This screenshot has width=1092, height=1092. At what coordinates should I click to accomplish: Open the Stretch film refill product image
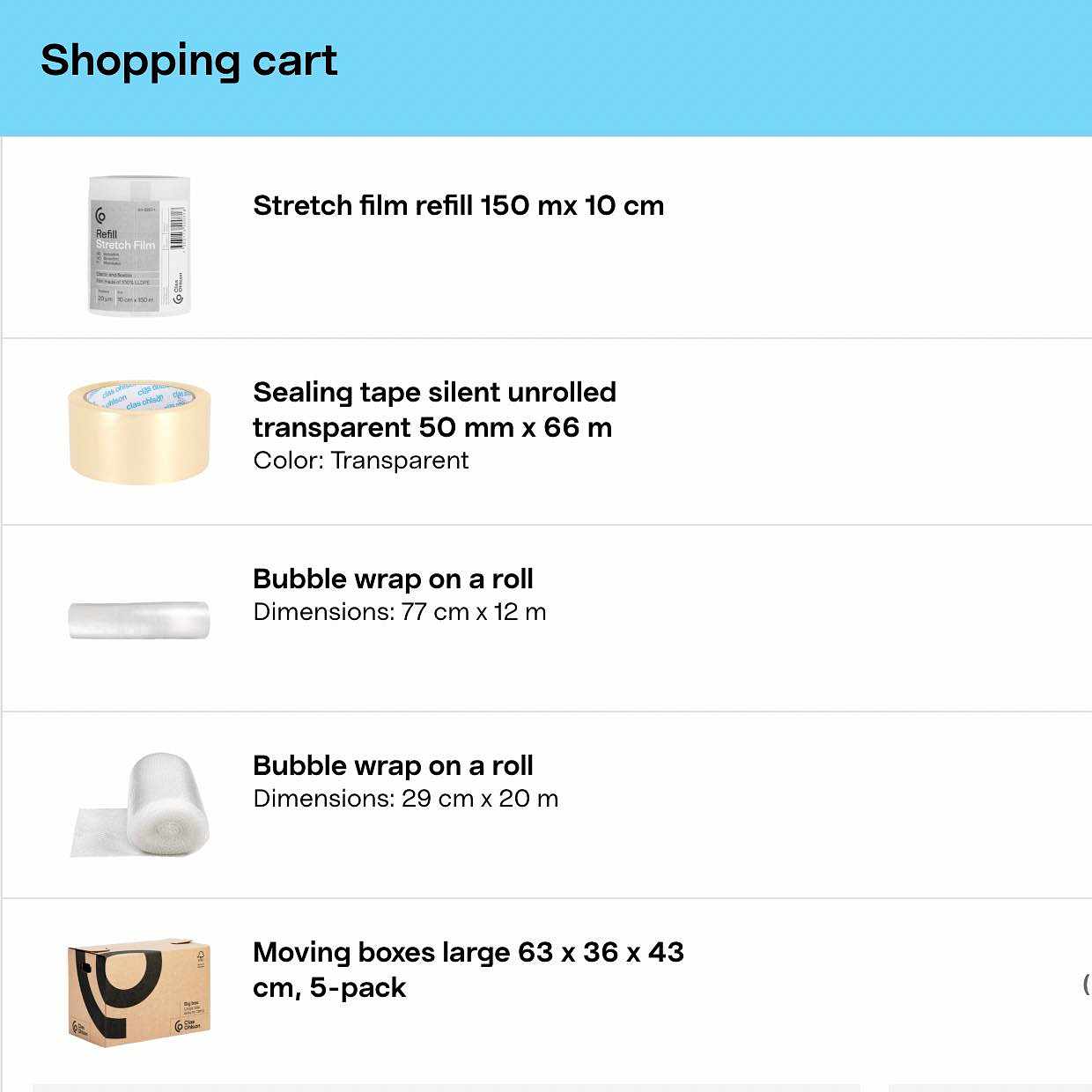(139, 246)
